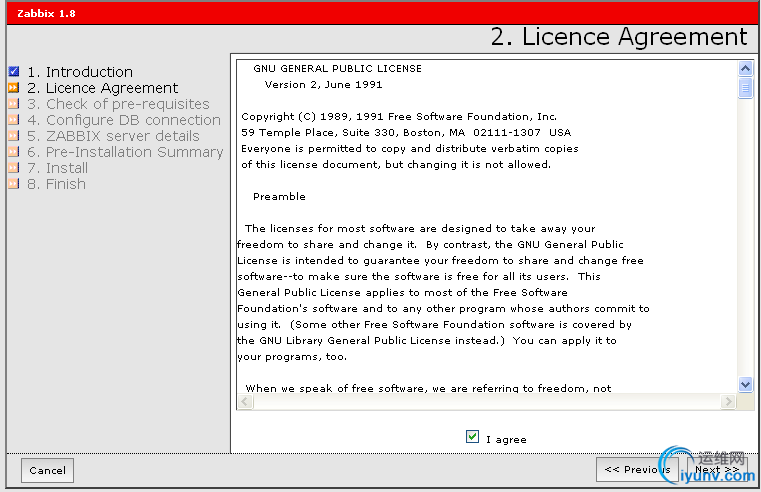Click the step icon beside Pre-Installation Summary

pyautogui.click(x=14, y=152)
